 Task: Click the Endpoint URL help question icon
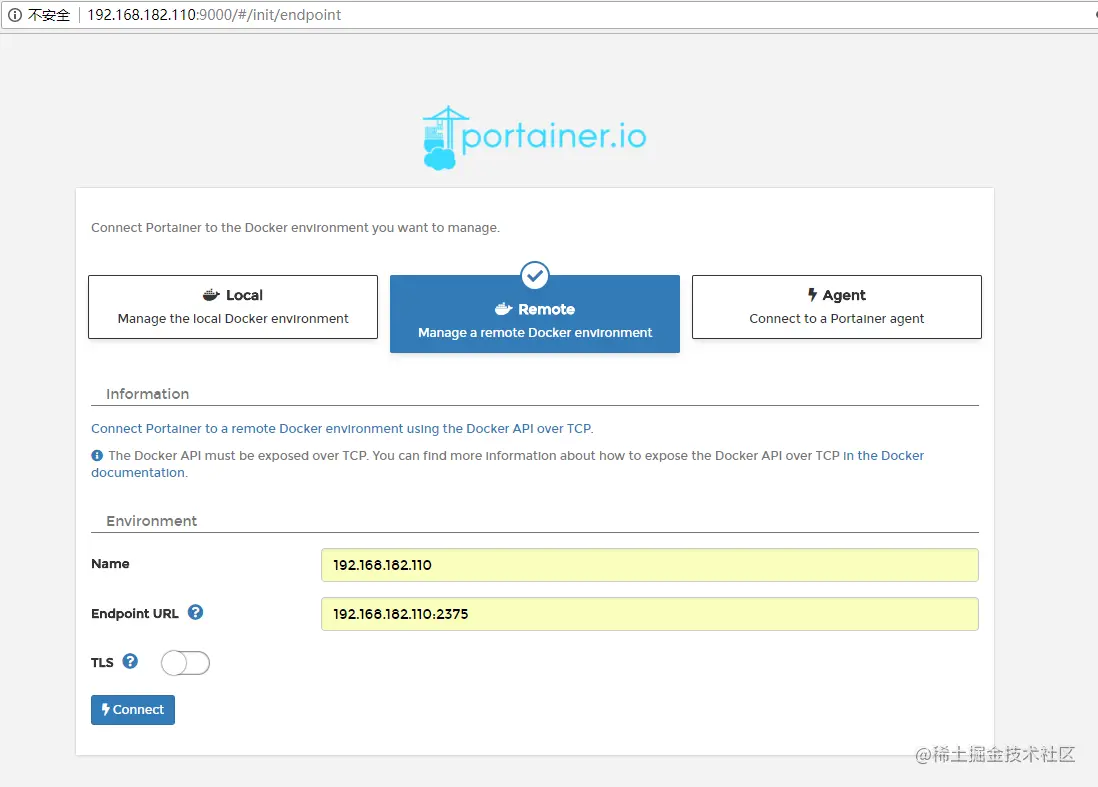pos(195,613)
